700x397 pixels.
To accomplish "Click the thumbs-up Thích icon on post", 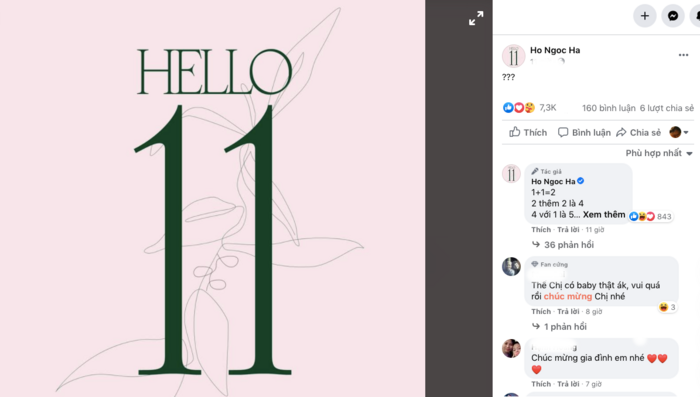I will point(515,132).
